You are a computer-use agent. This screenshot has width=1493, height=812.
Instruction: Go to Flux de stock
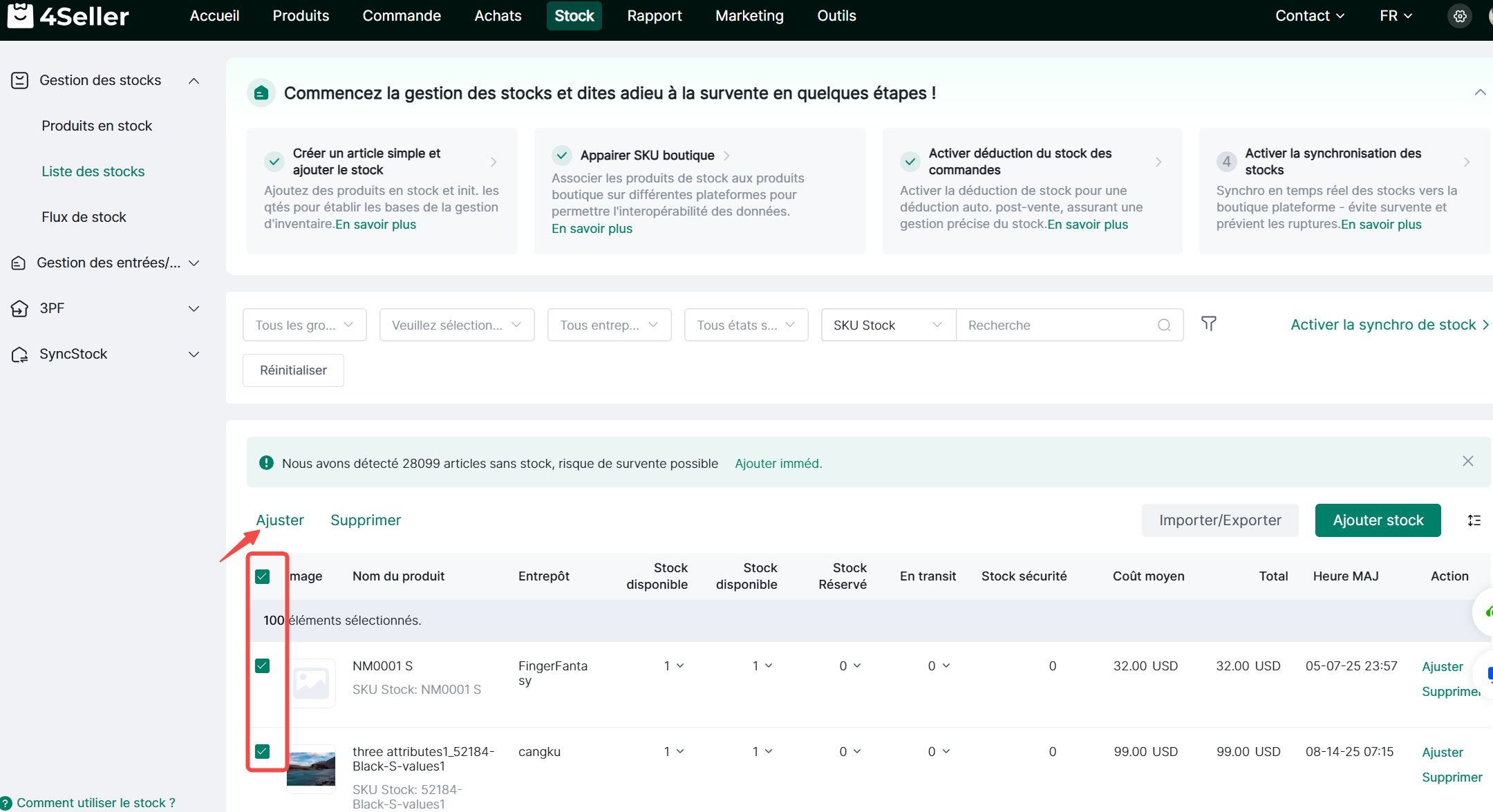tap(84, 217)
